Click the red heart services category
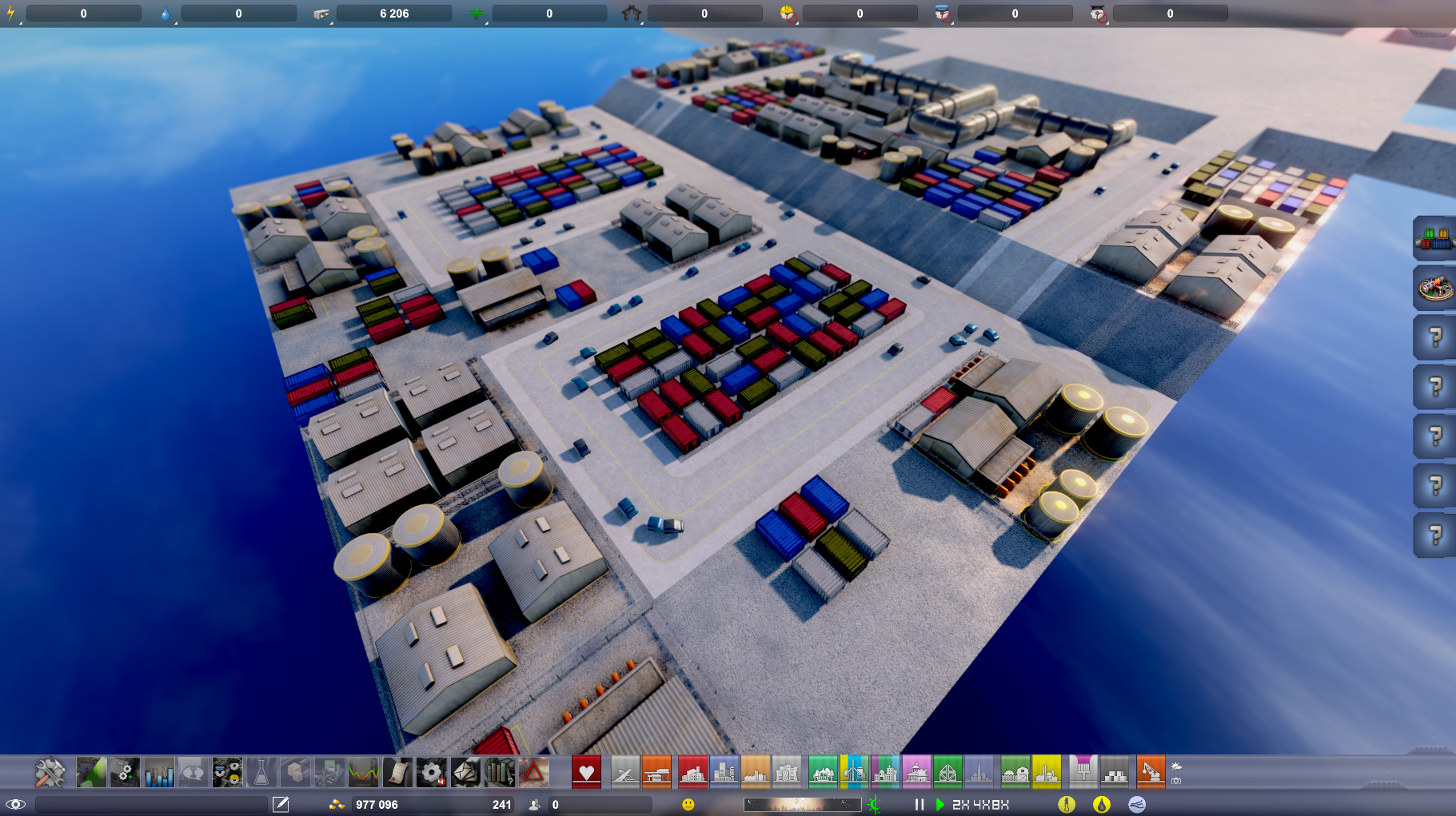1456x816 pixels. tap(586, 773)
